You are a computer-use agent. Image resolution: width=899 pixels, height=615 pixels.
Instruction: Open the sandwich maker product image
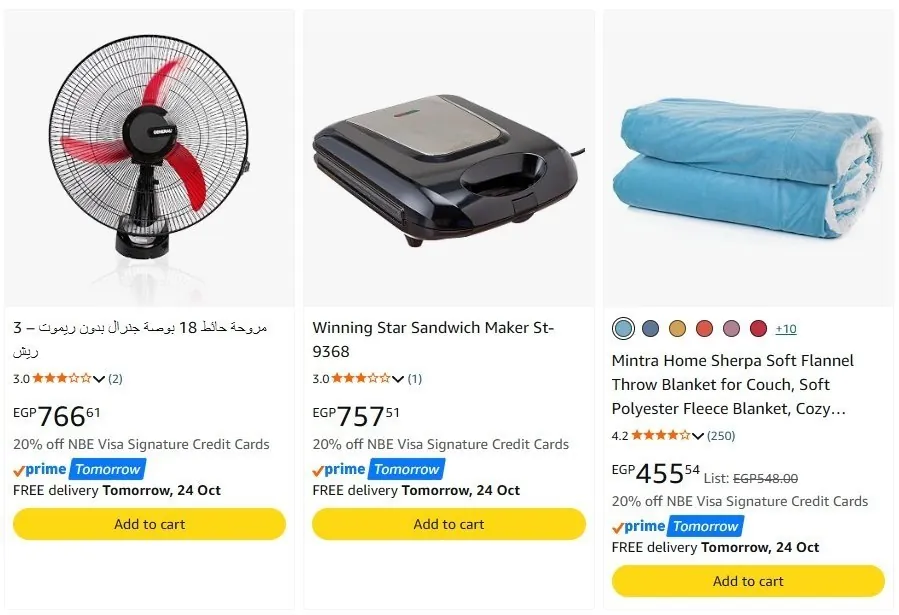pyautogui.click(x=449, y=158)
